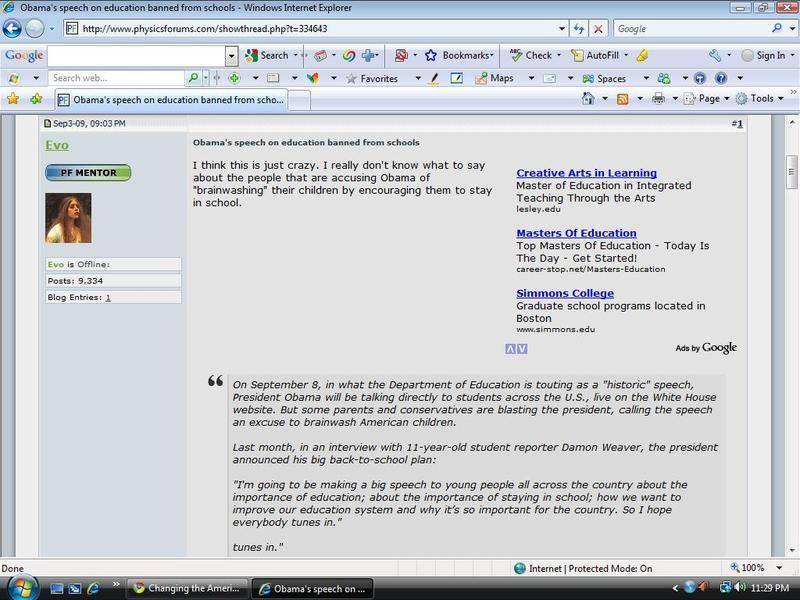
Task: Click the magnifier icon in Google search box
Action: (x=777, y=29)
